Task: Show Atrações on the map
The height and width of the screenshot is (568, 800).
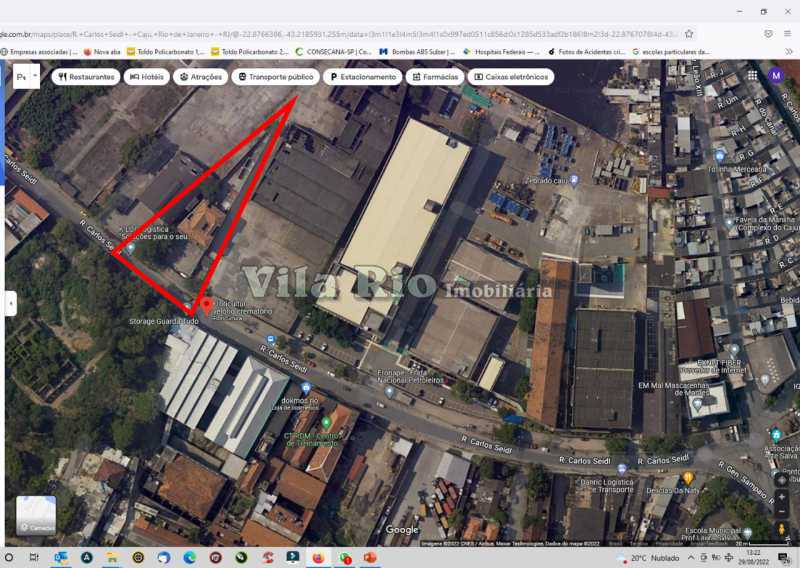Action: click(201, 77)
